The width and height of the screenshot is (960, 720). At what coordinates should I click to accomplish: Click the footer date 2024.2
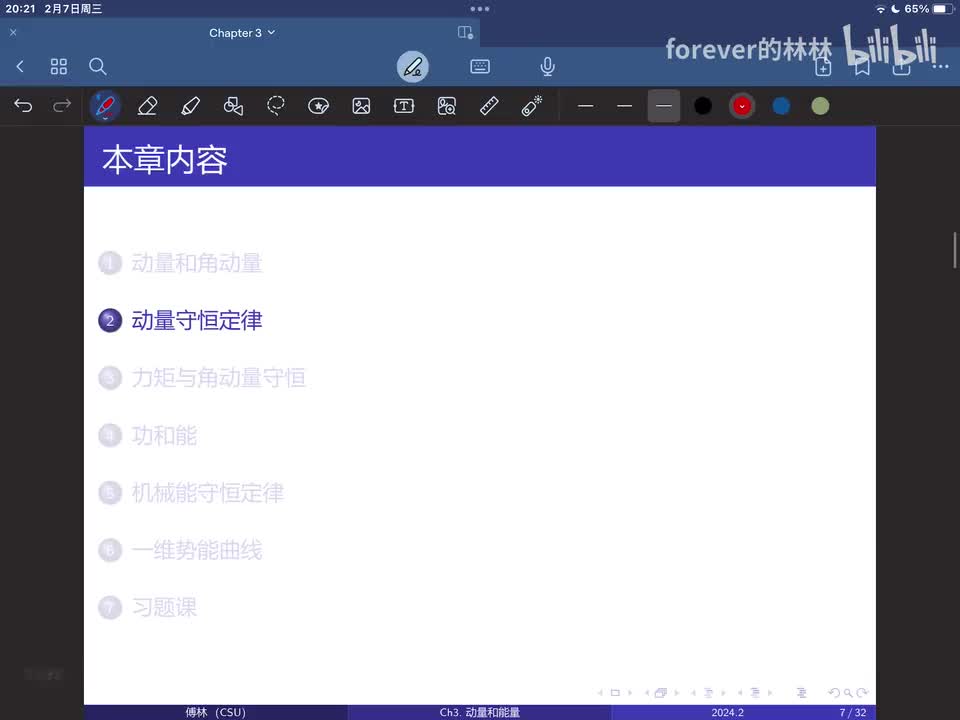point(727,713)
